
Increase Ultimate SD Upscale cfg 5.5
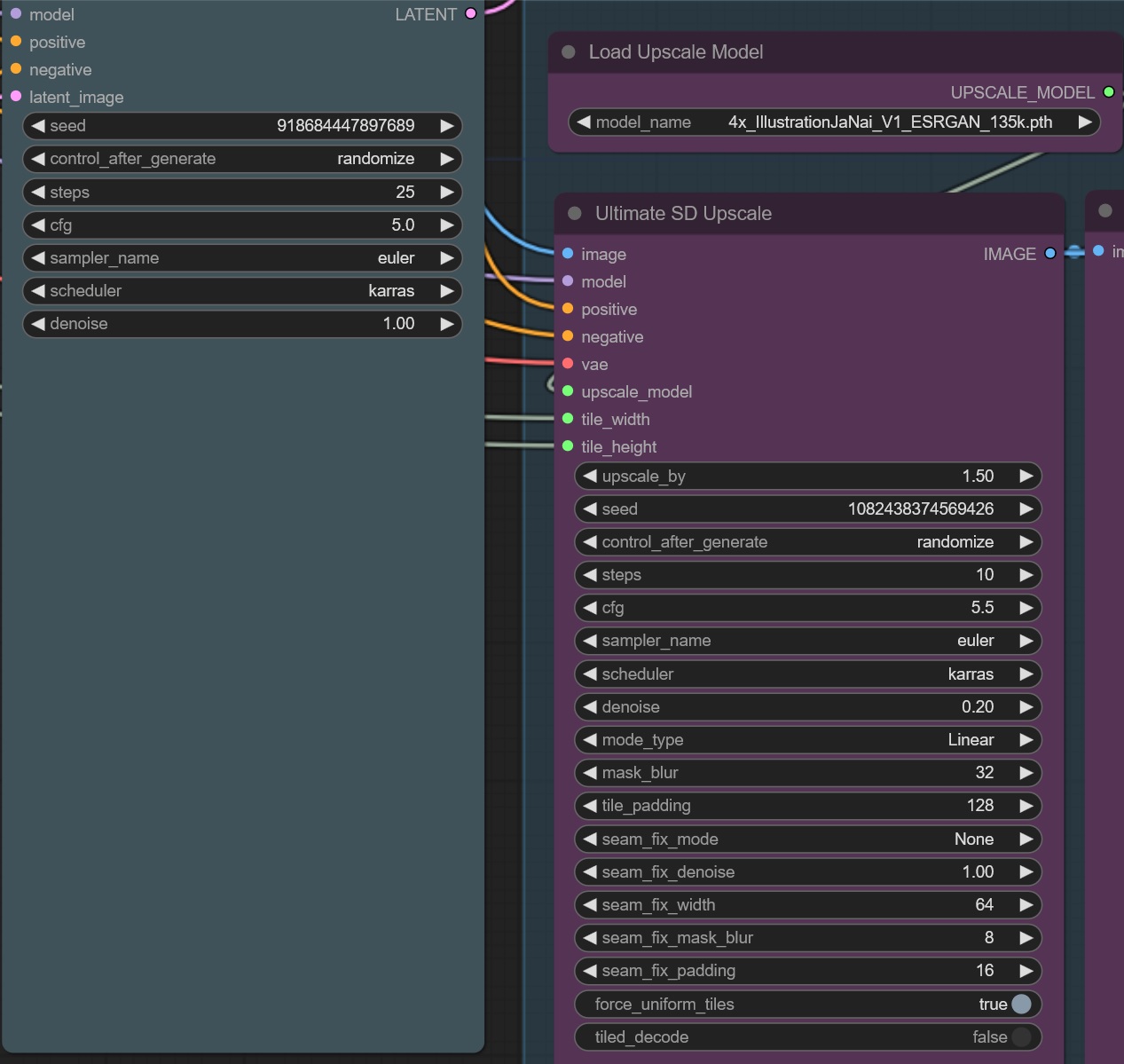tap(1026, 608)
